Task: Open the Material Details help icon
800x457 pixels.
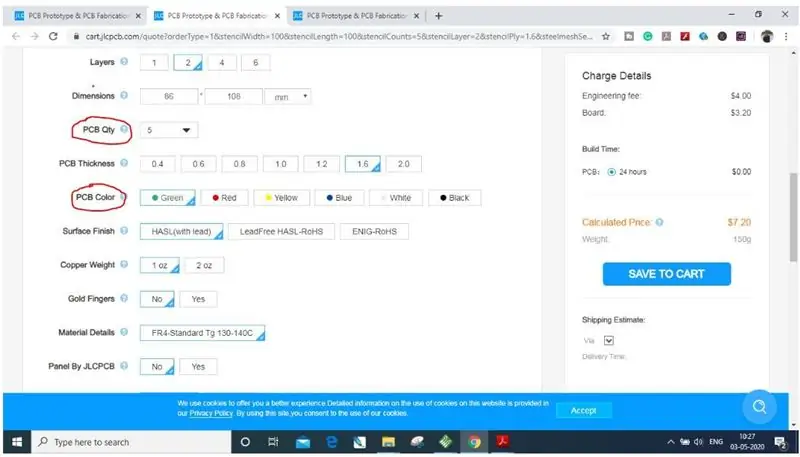Action: coord(124,332)
